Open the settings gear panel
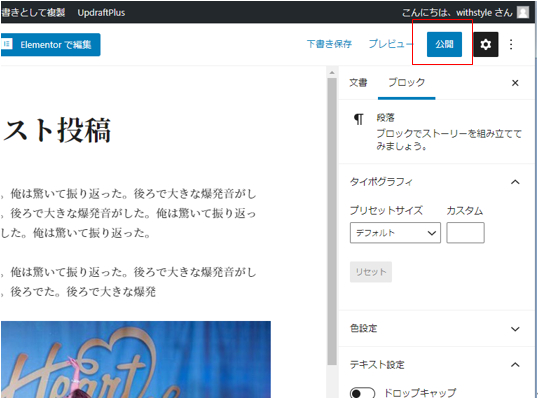Image resolution: width=538 pixels, height=398 pixels. point(486,44)
